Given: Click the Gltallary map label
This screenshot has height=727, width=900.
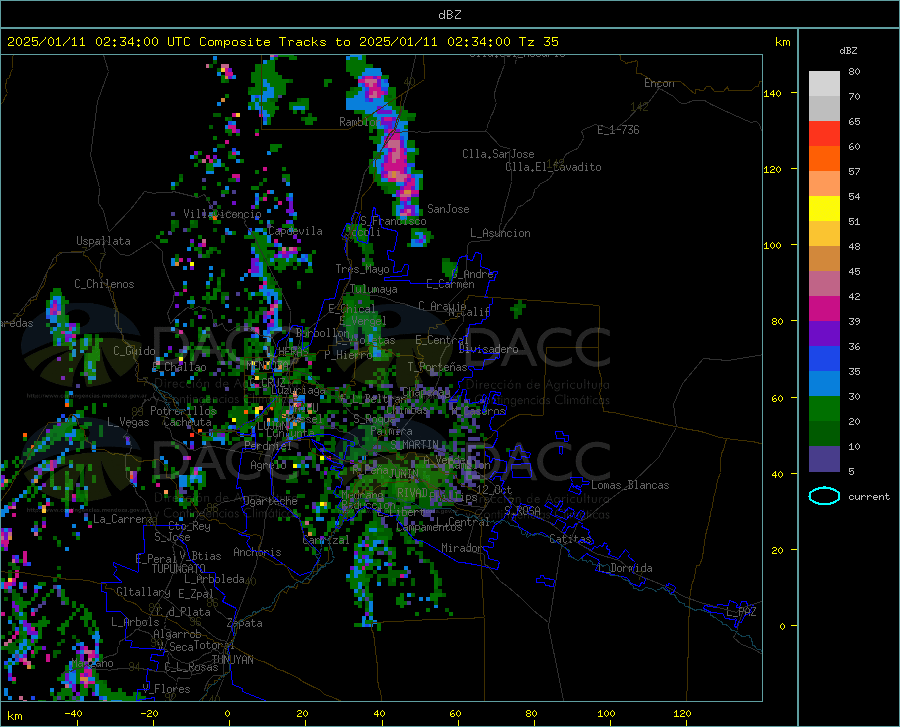Looking at the screenshot, I should point(143,592).
